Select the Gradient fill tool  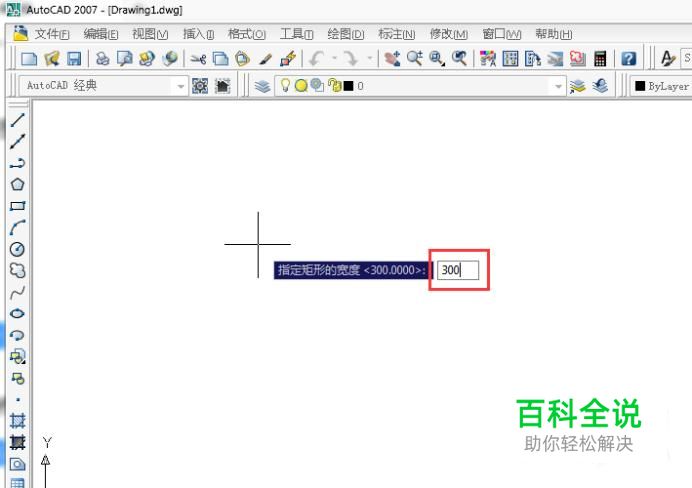[18, 442]
